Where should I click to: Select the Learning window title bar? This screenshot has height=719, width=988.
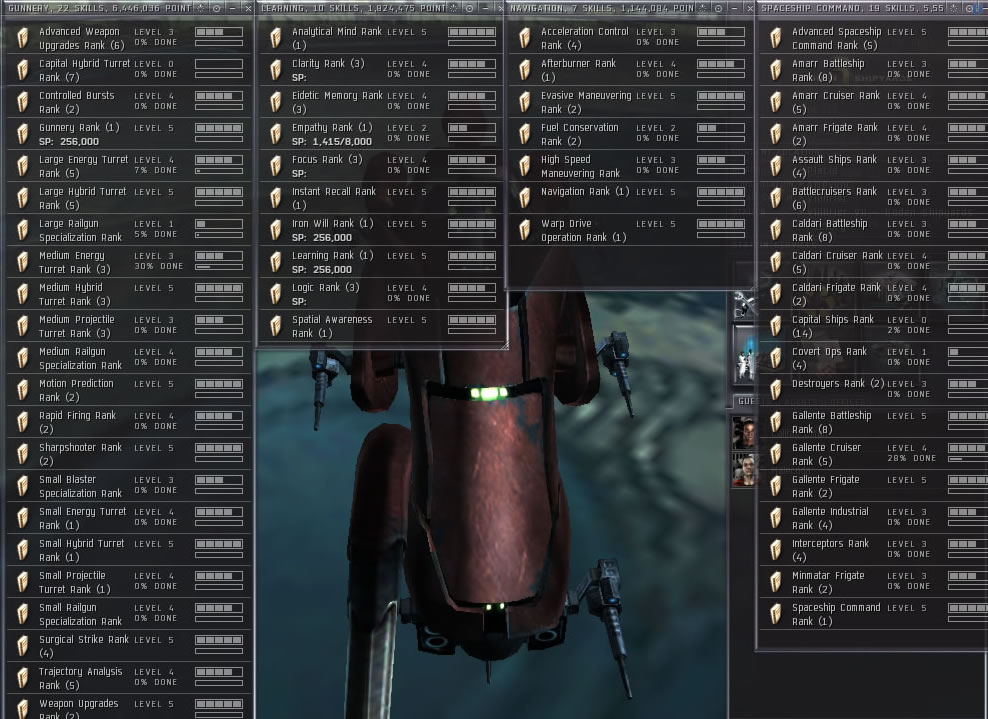tap(382, 8)
